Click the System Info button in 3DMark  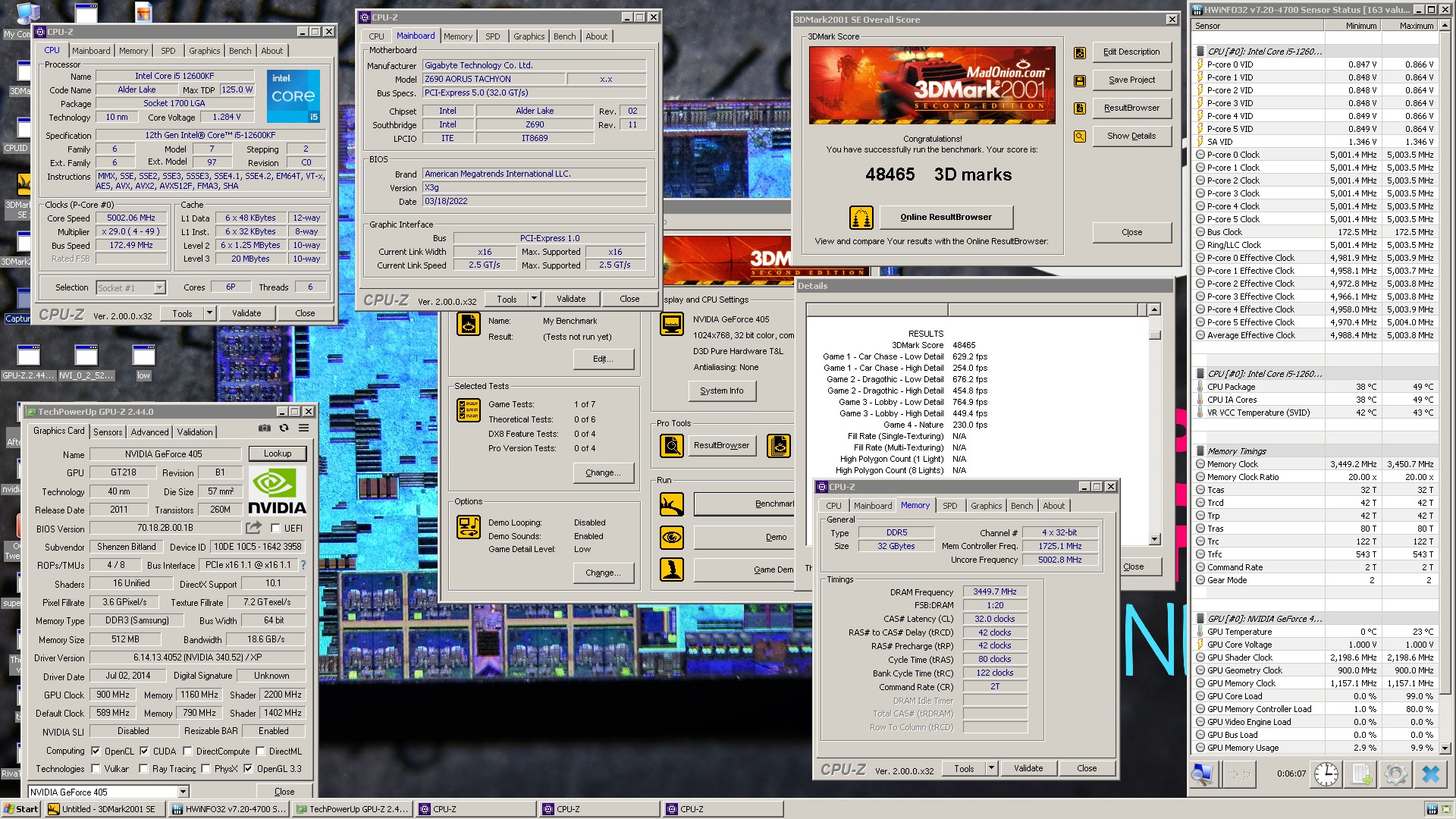coord(722,391)
